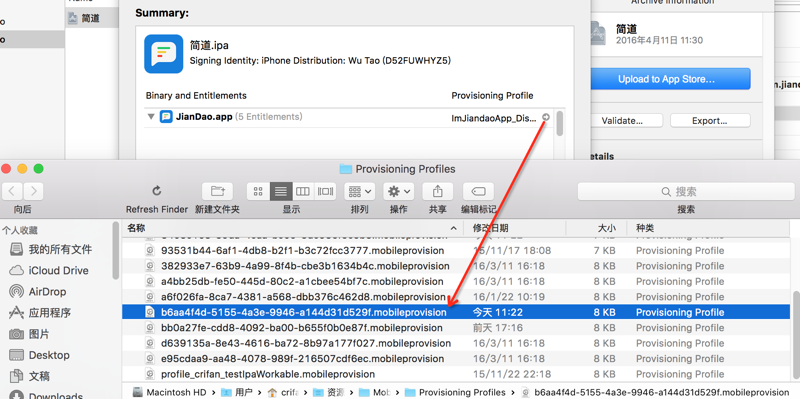Click the ImJiandaoApp_Dis provisioning profile name
This screenshot has height=399, width=800.
(x=494, y=118)
